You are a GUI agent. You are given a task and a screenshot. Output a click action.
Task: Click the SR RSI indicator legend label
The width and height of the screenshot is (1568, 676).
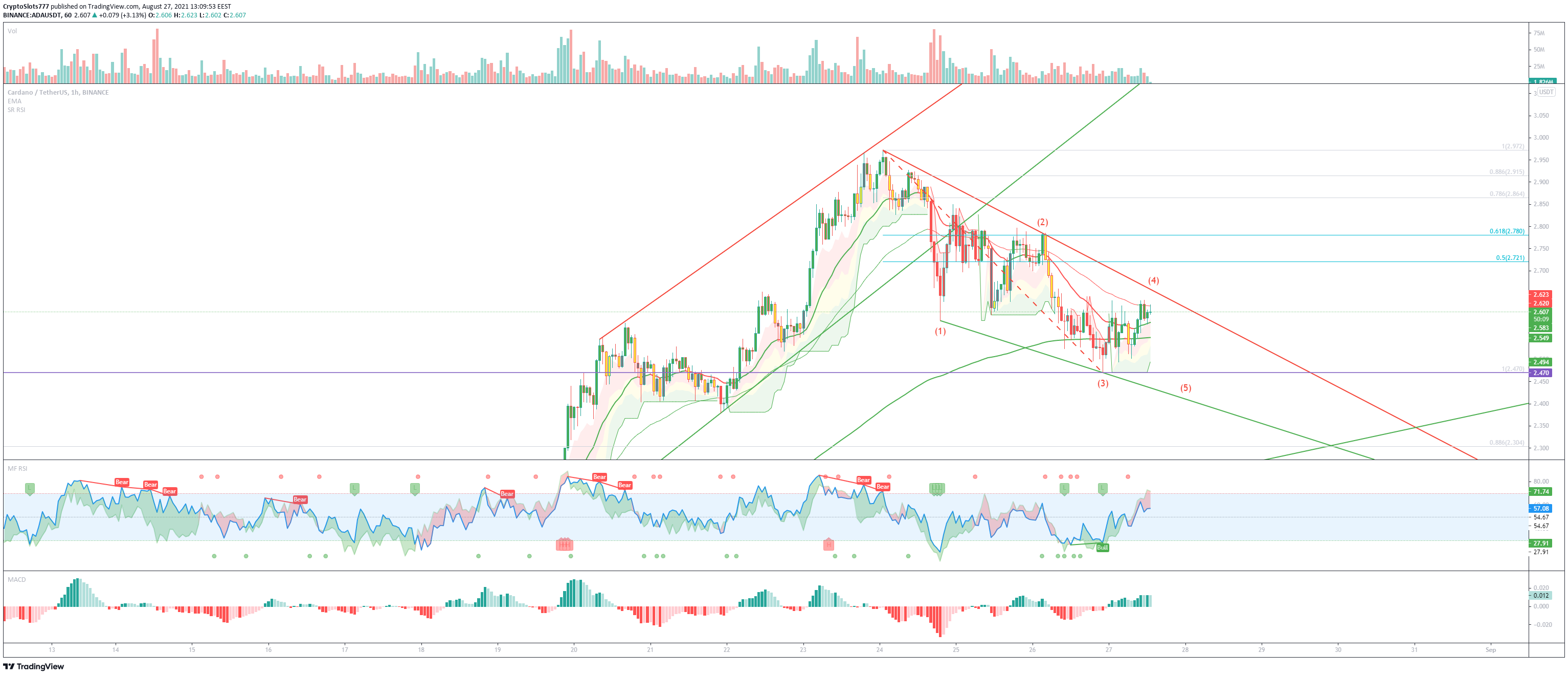pos(16,110)
